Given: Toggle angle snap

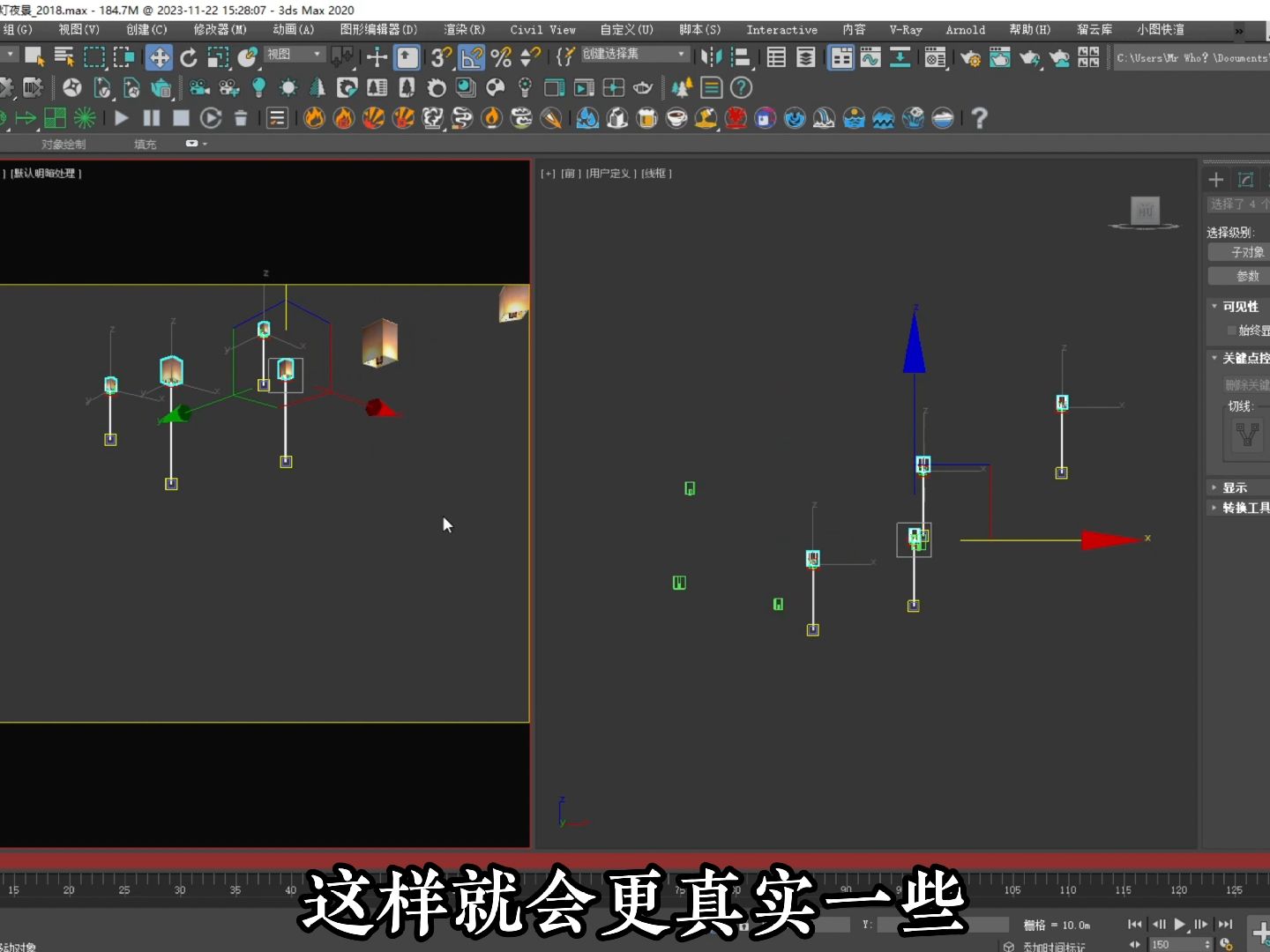Looking at the screenshot, I should (x=472, y=58).
